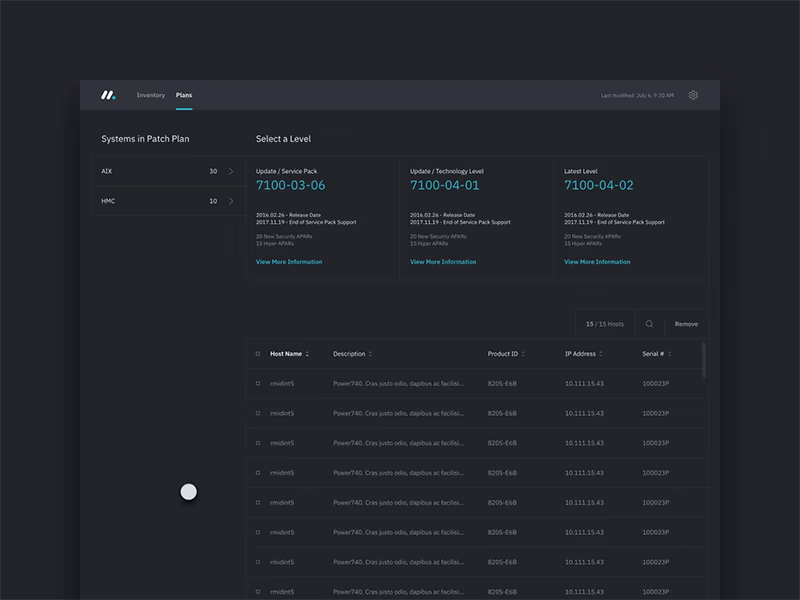Click the 'Systems in Patch Plan' heading
The height and width of the screenshot is (600, 800).
coord(145,139)
